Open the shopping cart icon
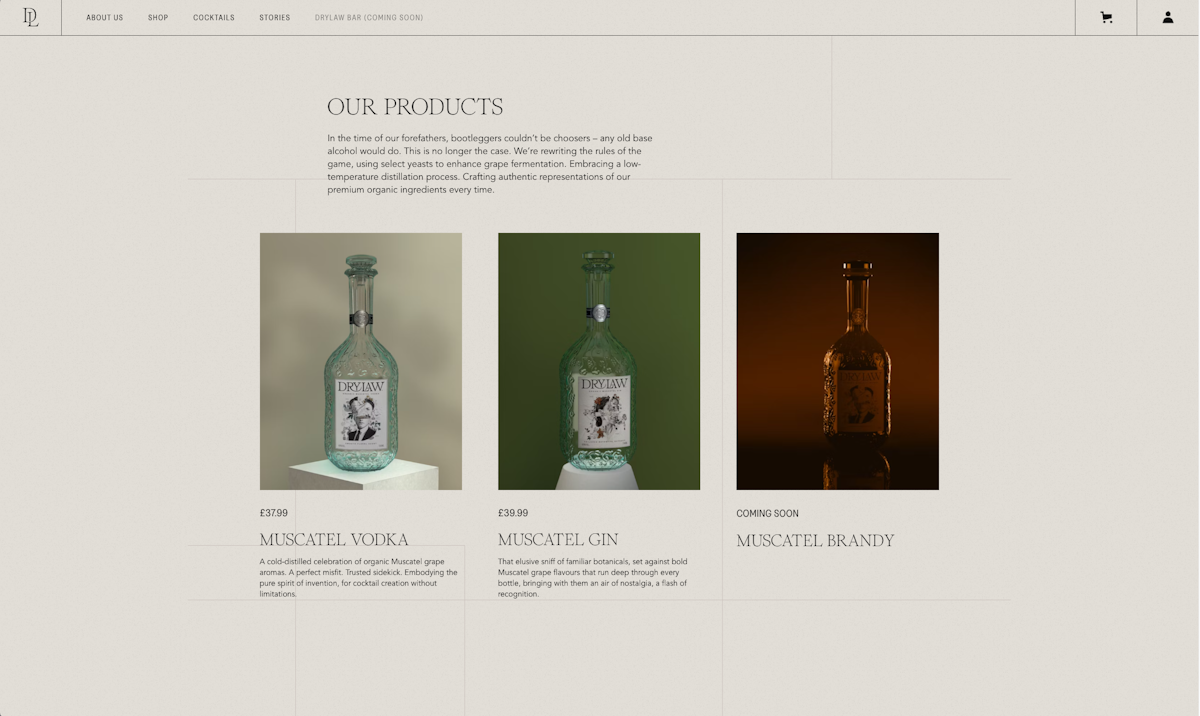The width and height of the screenshot is (1200, 716). pyautogui.click(x=1106, y=17)
